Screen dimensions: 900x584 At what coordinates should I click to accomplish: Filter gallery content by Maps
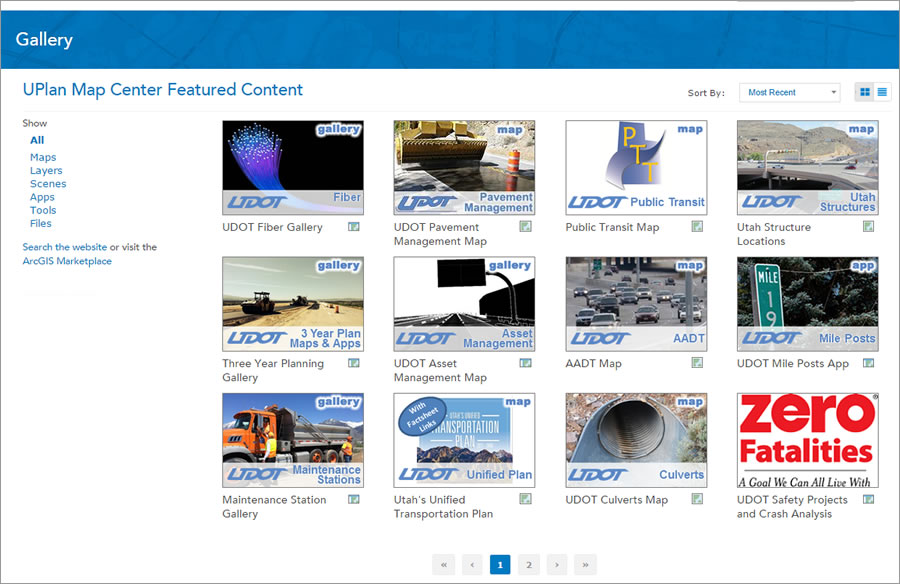[x=45, y=156]
